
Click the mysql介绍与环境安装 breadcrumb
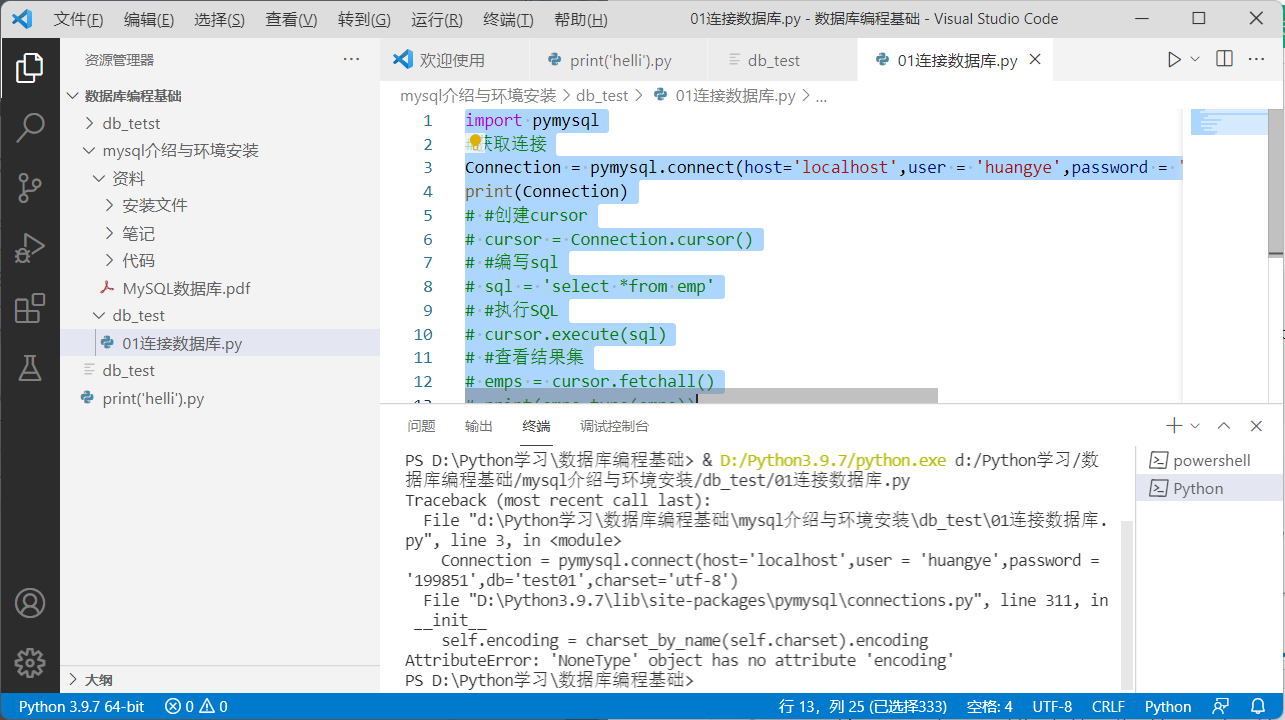[x=478, y=96]
